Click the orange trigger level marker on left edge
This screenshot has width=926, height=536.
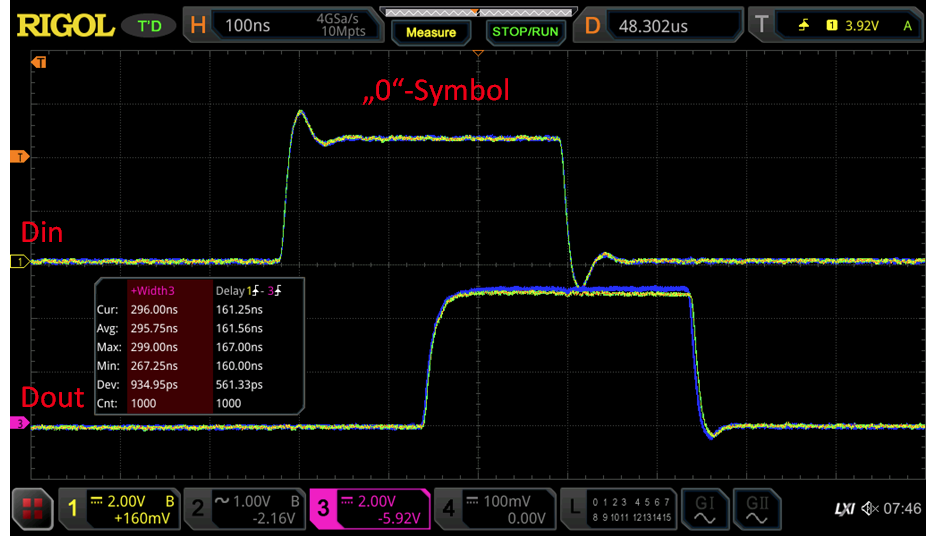point(16,157)
